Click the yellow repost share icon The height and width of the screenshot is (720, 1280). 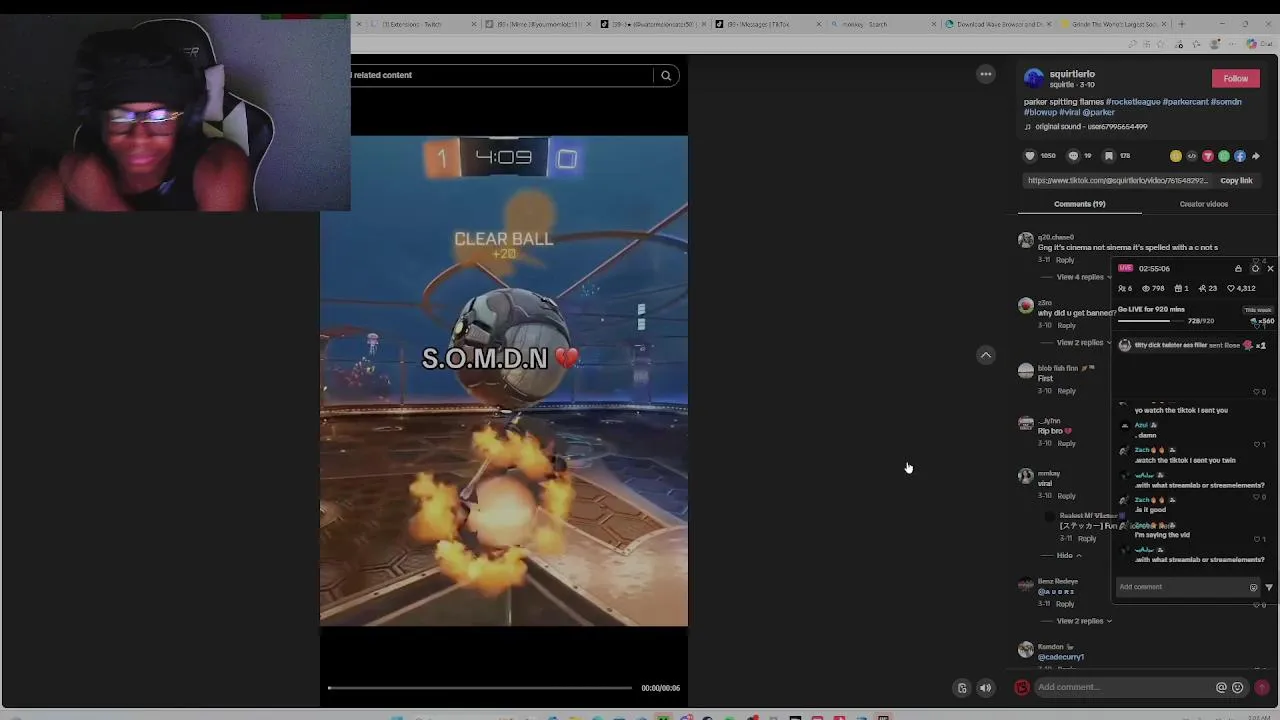[1176, 156]
